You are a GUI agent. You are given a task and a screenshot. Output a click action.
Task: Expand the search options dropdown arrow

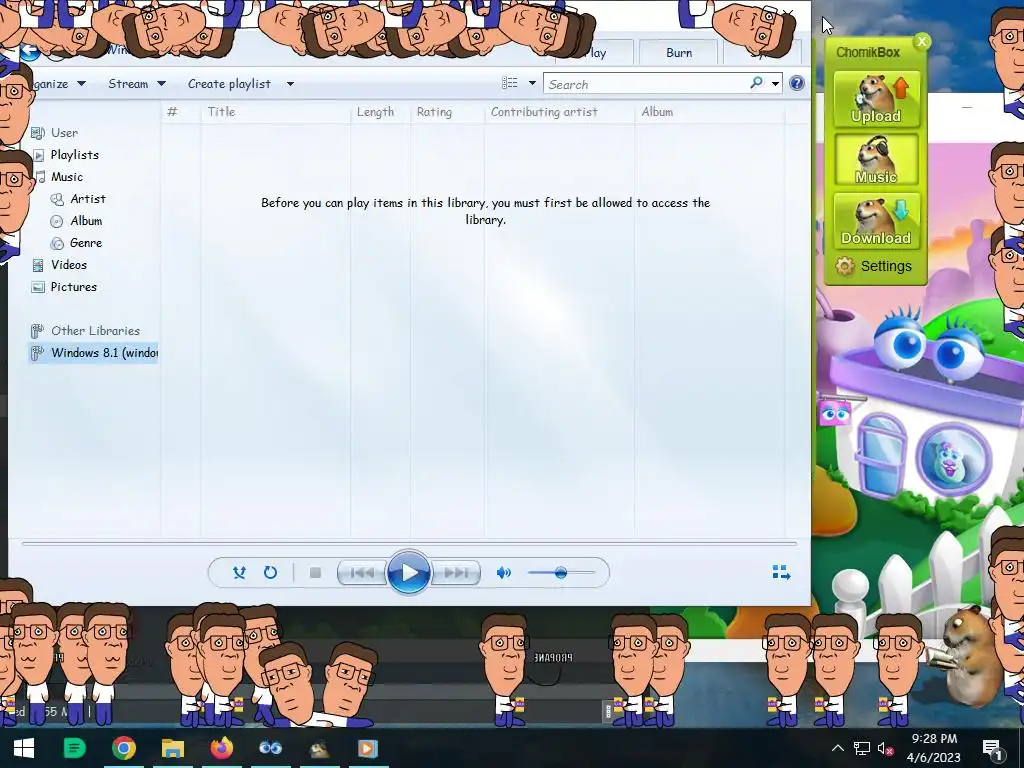point(775,84)
